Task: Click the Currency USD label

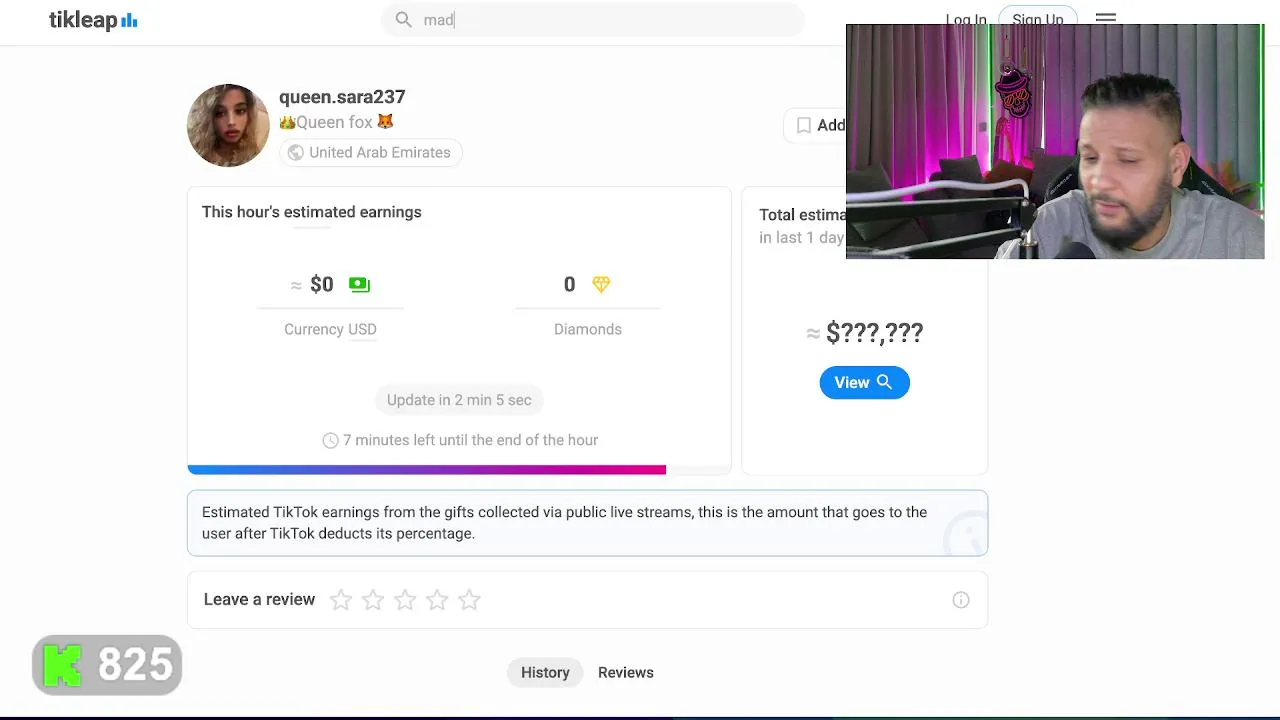Action: tap(330, 329)
